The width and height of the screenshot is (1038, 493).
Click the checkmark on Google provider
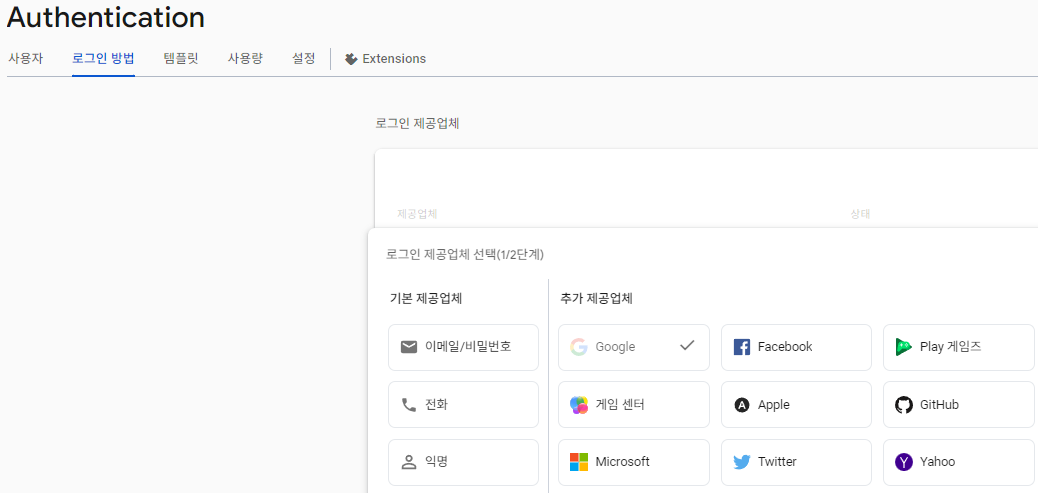pyautogui.click(x=687, y=345)
